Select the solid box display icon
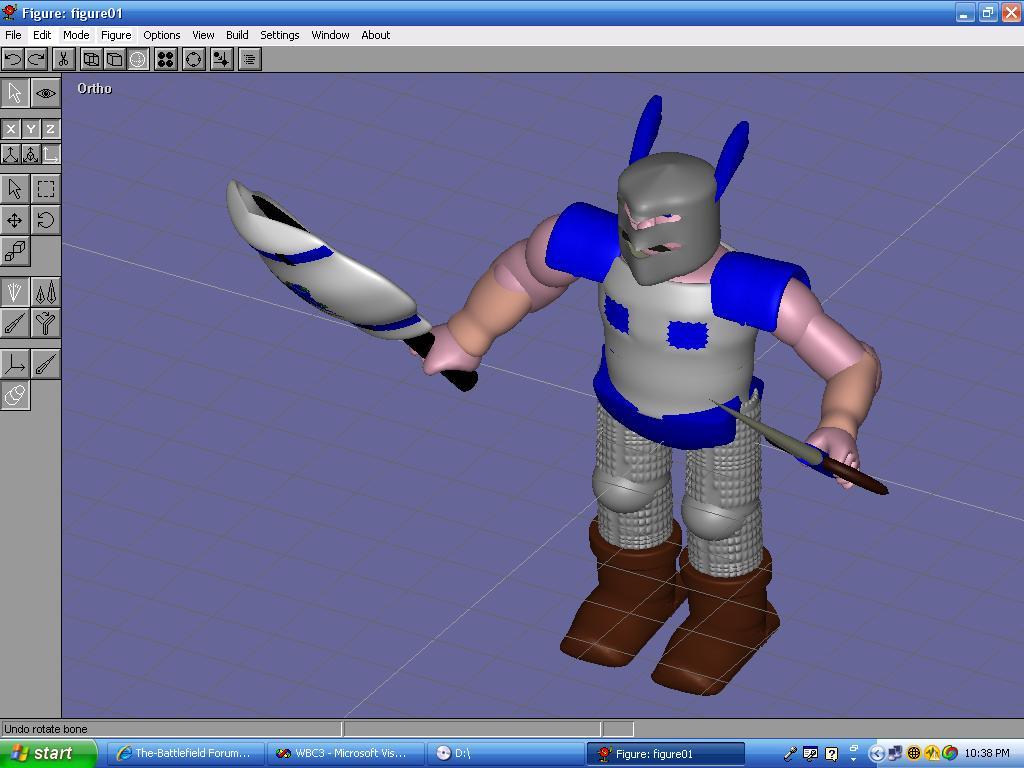This screenshot has height=768, width=1024. pyautogui.click(x=114, y=59)
